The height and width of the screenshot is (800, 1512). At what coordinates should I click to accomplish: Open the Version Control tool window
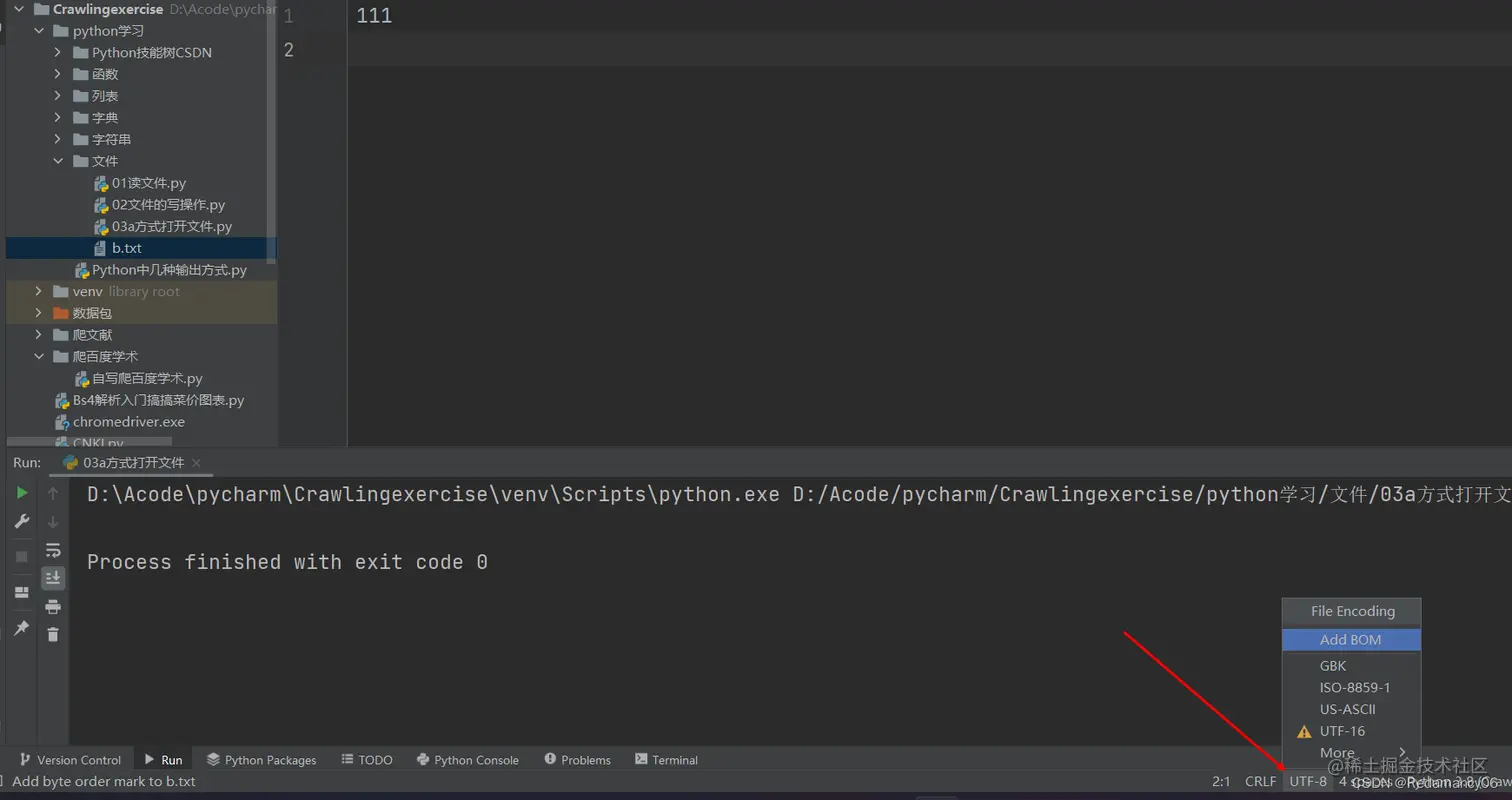pos(70,760)
